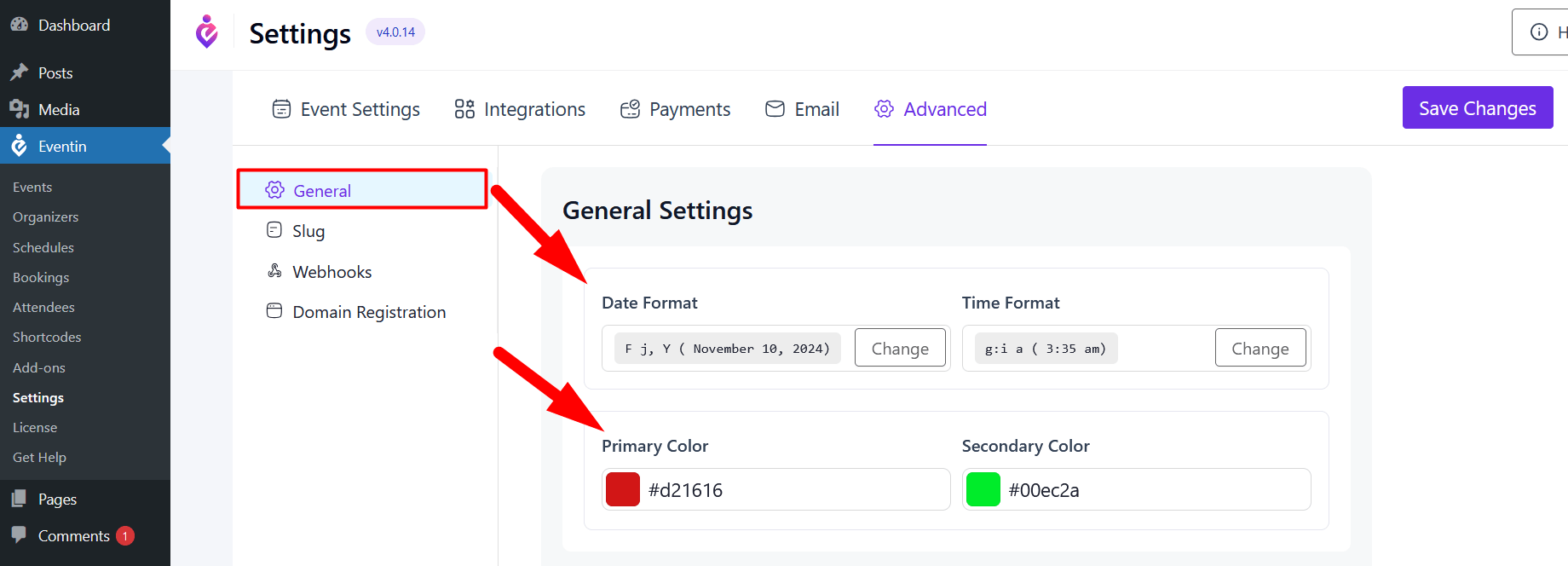
Task: Click the Domain Registration icon
Action: click(274, 311)
